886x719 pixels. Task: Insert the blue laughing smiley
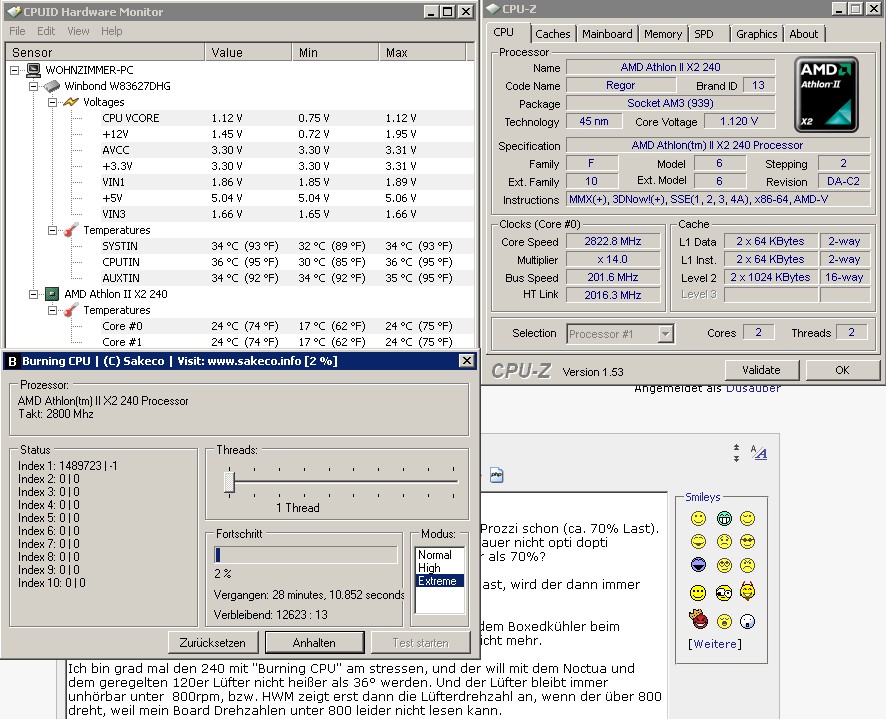pyautogui.click(x=698, y=566)
